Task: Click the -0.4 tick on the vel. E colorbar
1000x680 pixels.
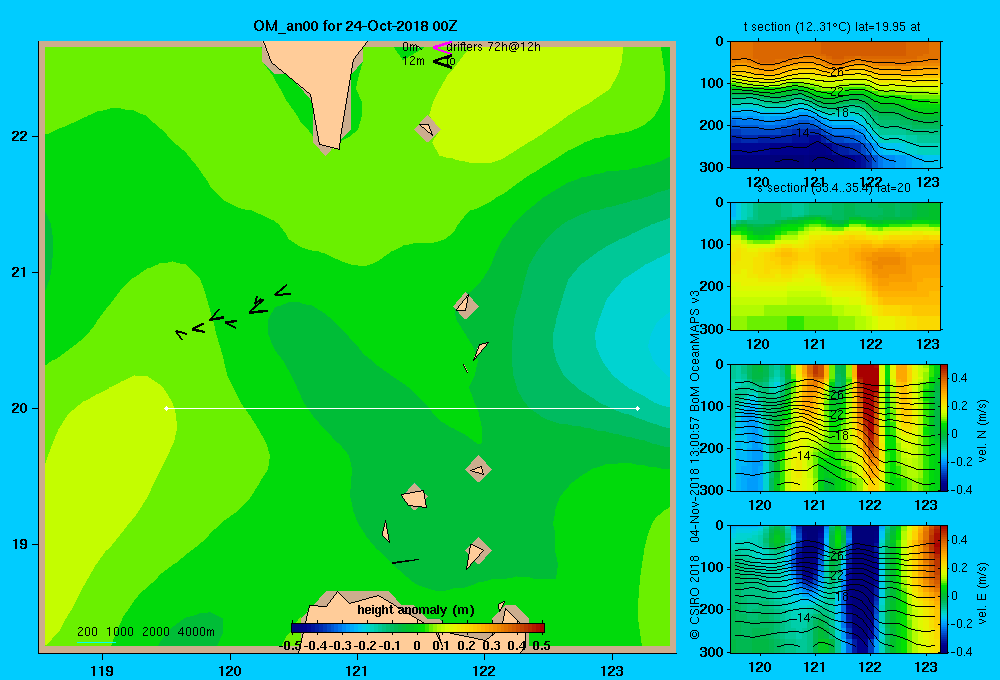Action: coord(962,651)
